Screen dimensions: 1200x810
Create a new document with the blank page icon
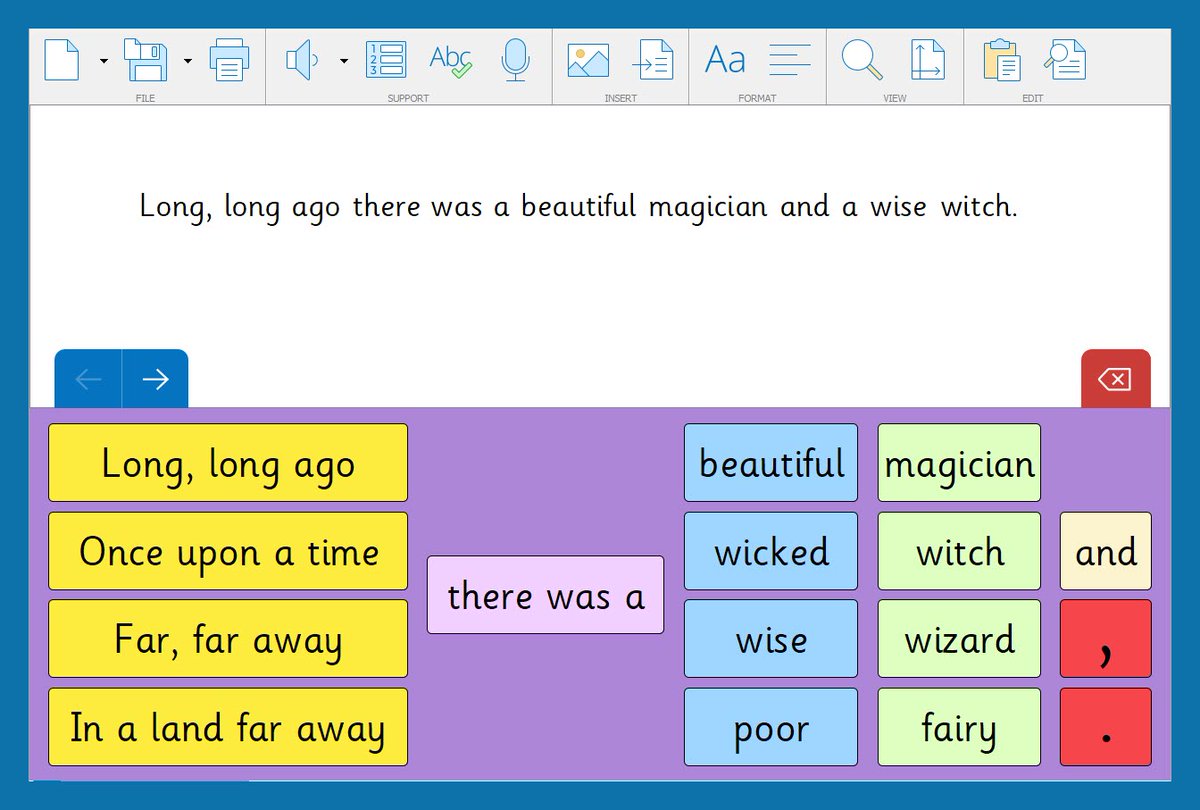click(62, 60)
